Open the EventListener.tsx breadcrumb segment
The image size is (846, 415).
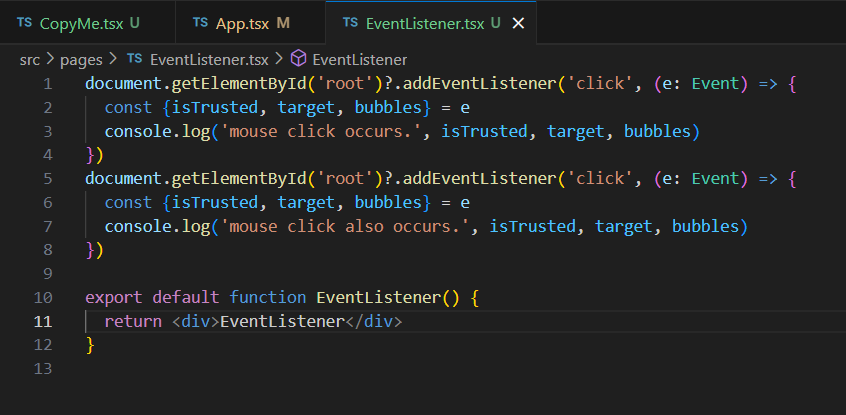[209, 59]
